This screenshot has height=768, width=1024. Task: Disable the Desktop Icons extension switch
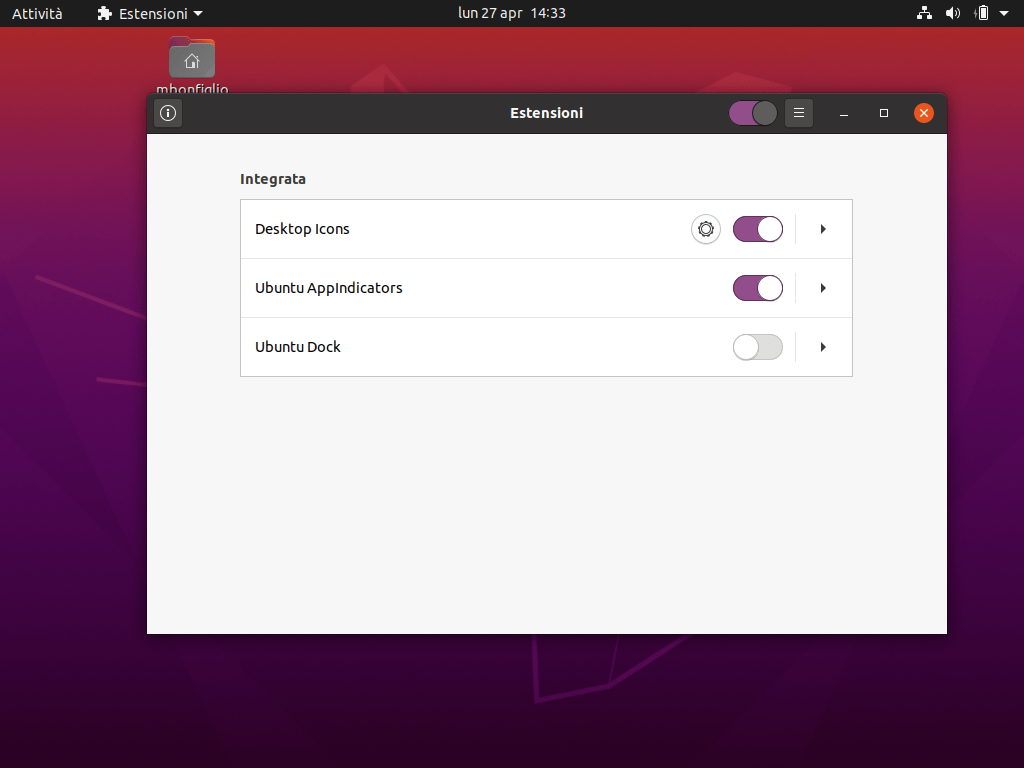(x=758, y=229)
